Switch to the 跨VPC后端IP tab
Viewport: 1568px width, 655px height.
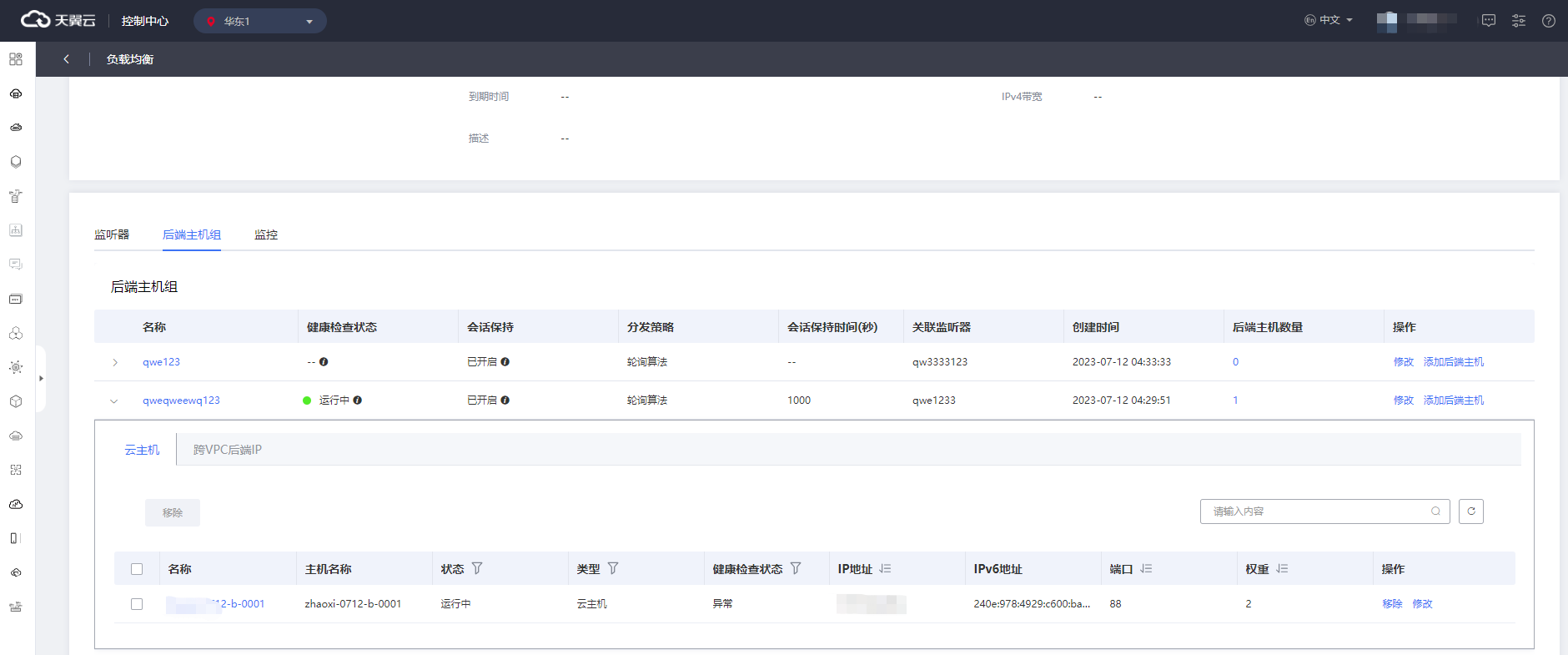228,450
